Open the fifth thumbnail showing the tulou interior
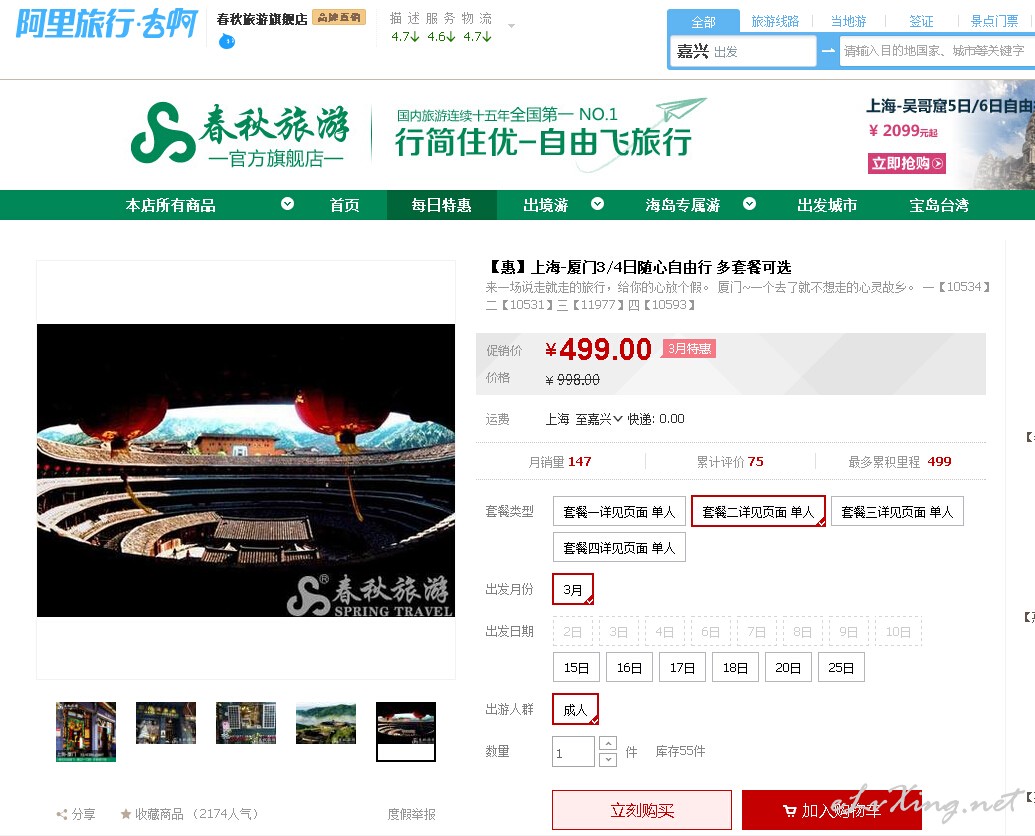Screen dimensions: 1035x836 406,732
